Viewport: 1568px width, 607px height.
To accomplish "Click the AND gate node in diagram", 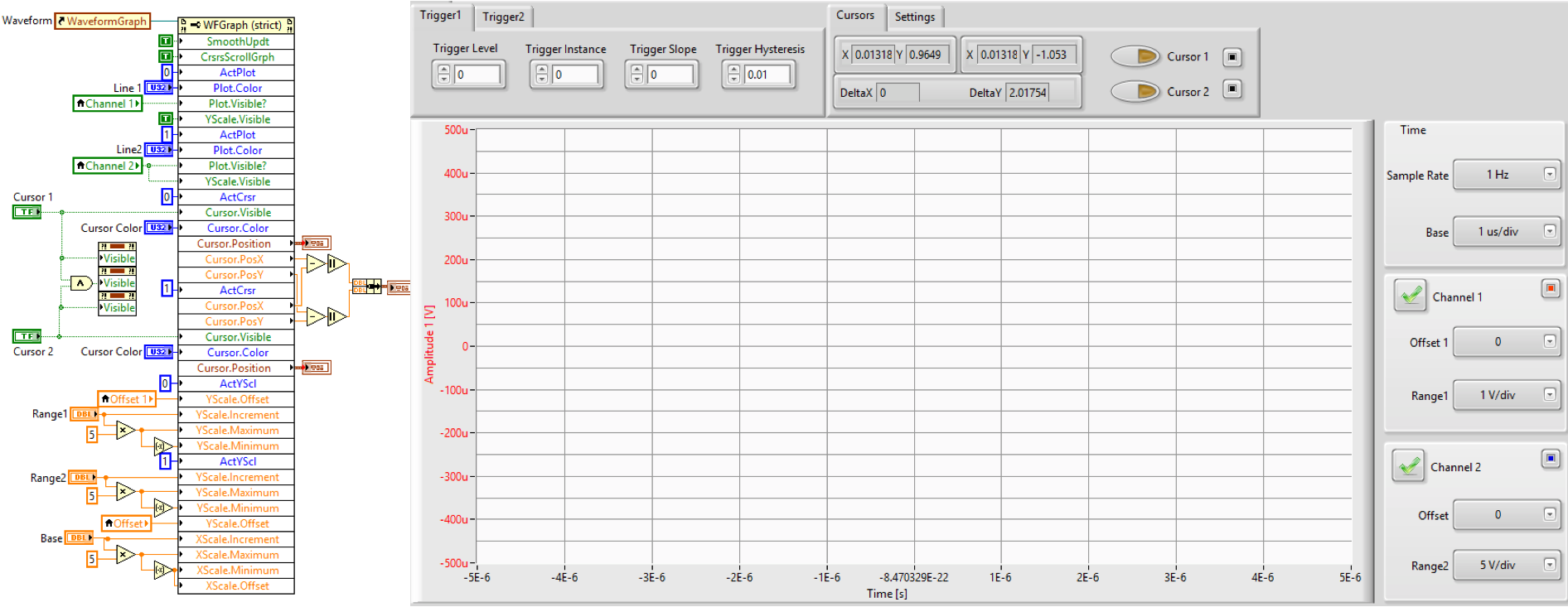I will point(80,283).
